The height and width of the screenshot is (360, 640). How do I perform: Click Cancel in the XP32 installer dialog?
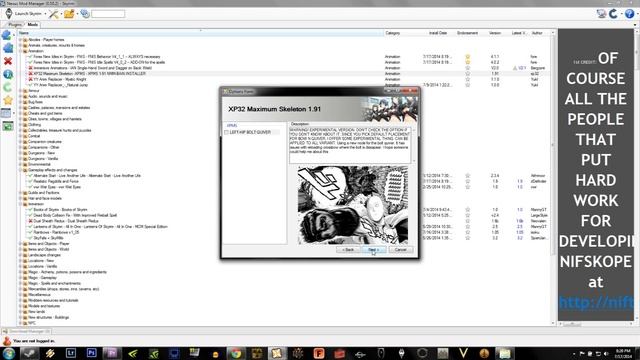(x=401, y=250)
